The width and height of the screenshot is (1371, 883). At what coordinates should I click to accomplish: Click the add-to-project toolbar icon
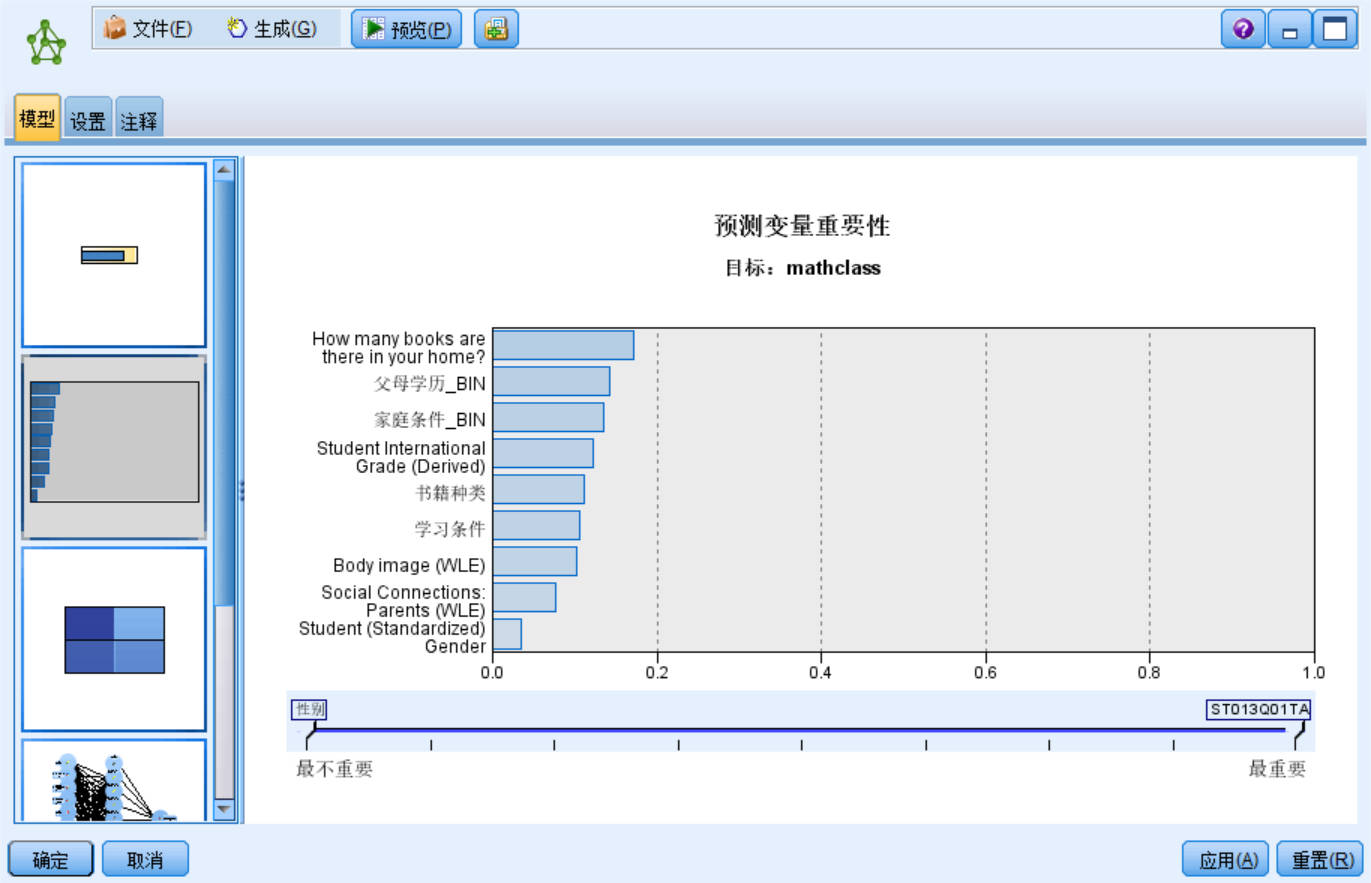tap(496, 29)
